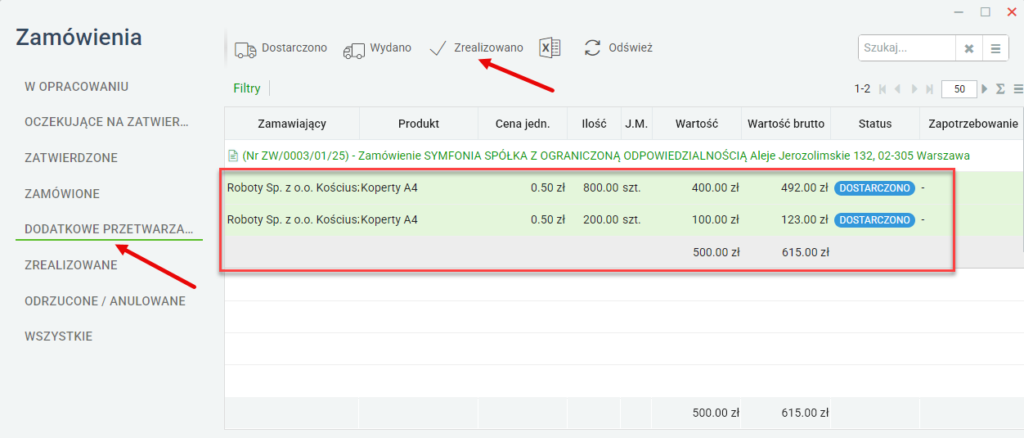The width and height of the screenshot is (1024, 438).
Task: Click into the Szukaj search field
Action: (x=907, y=48)
